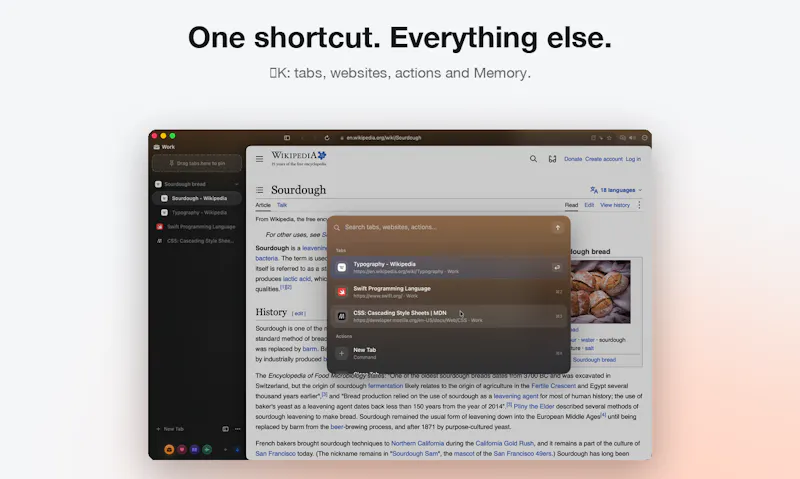The height and width of the screenshot is (479, 800).
Task: Switch to the orange space icon
Action: [x=169, y=449]
